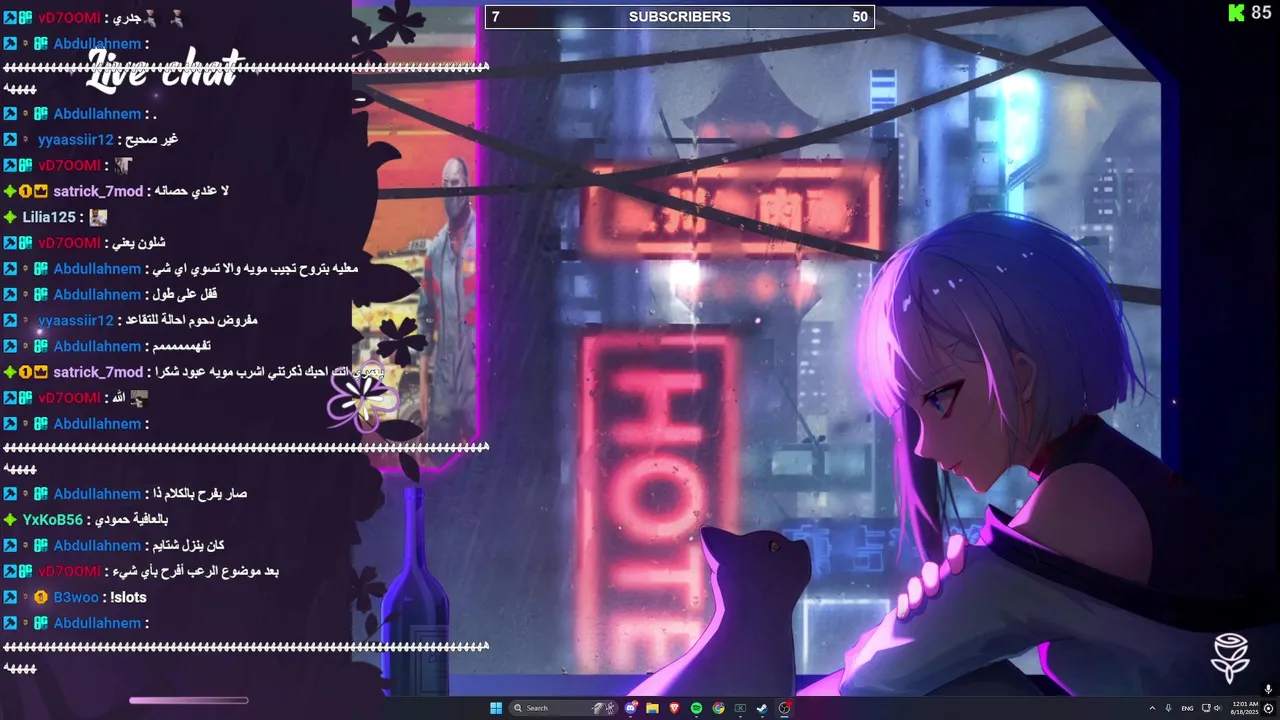Click the microphone icon in the system tray
Screen dimensions: 1280x720
click(1168, 708)
